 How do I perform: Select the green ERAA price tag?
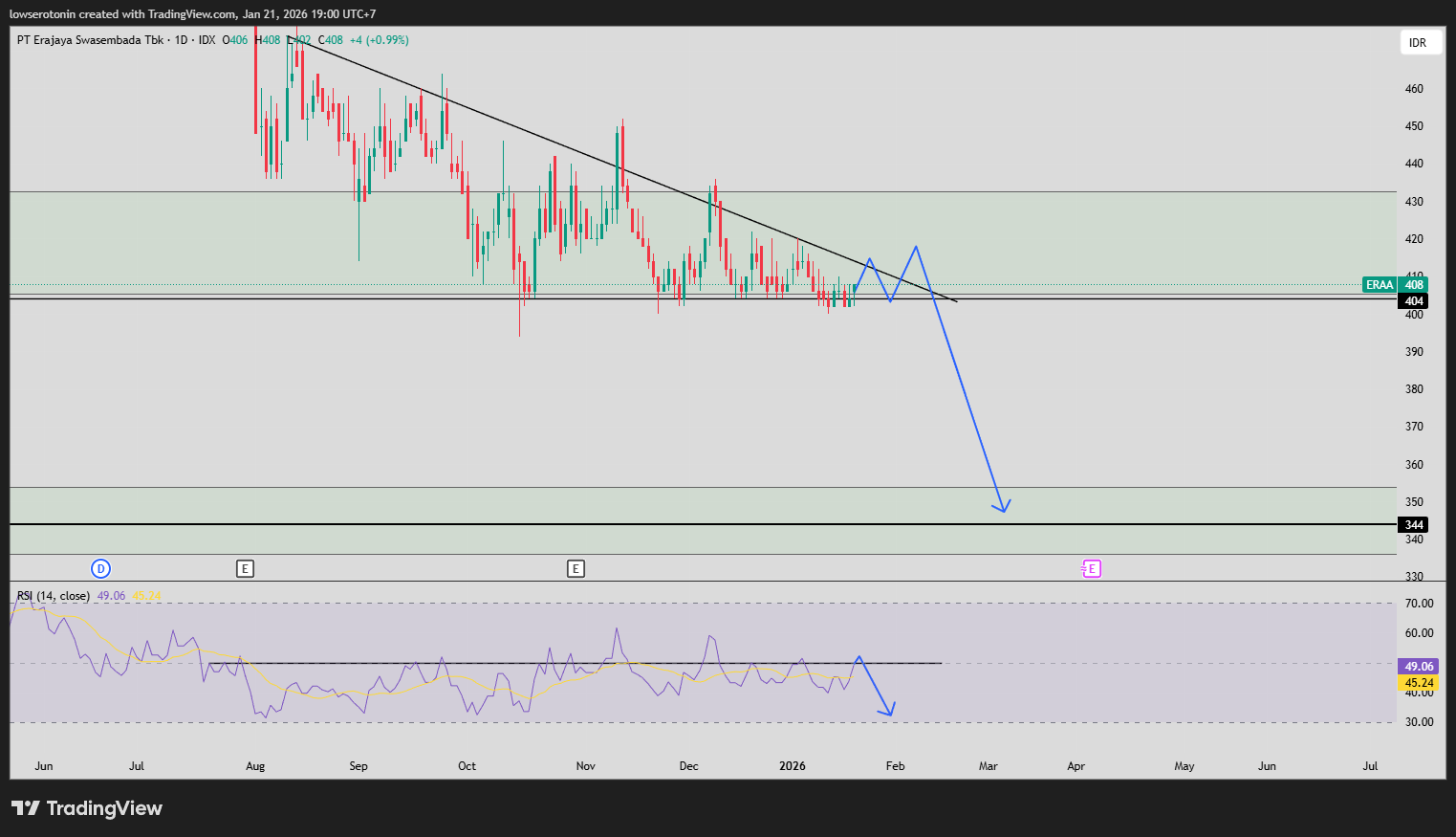(x=1379, y=285)
